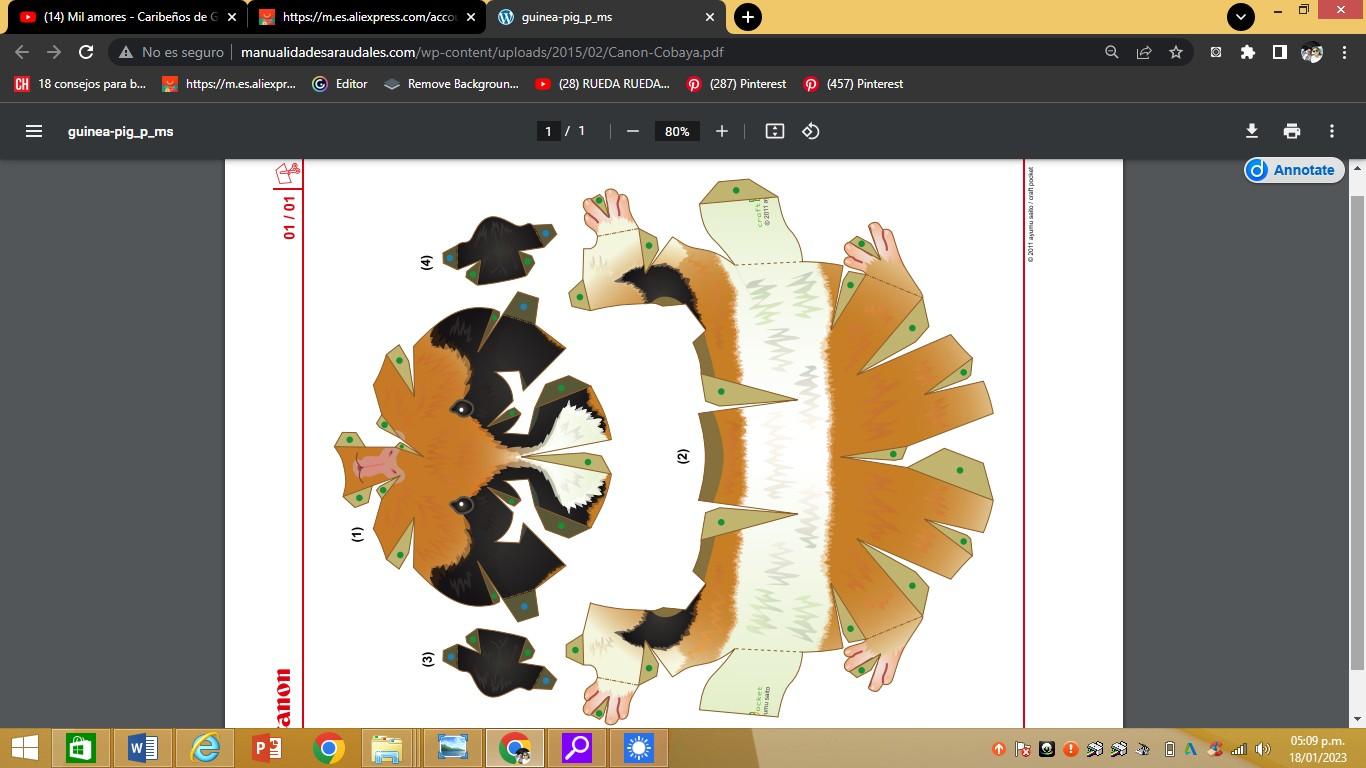Click the scrollbar down arrow
This screenshot has height=768, width=1366.
coord(1357,719)
